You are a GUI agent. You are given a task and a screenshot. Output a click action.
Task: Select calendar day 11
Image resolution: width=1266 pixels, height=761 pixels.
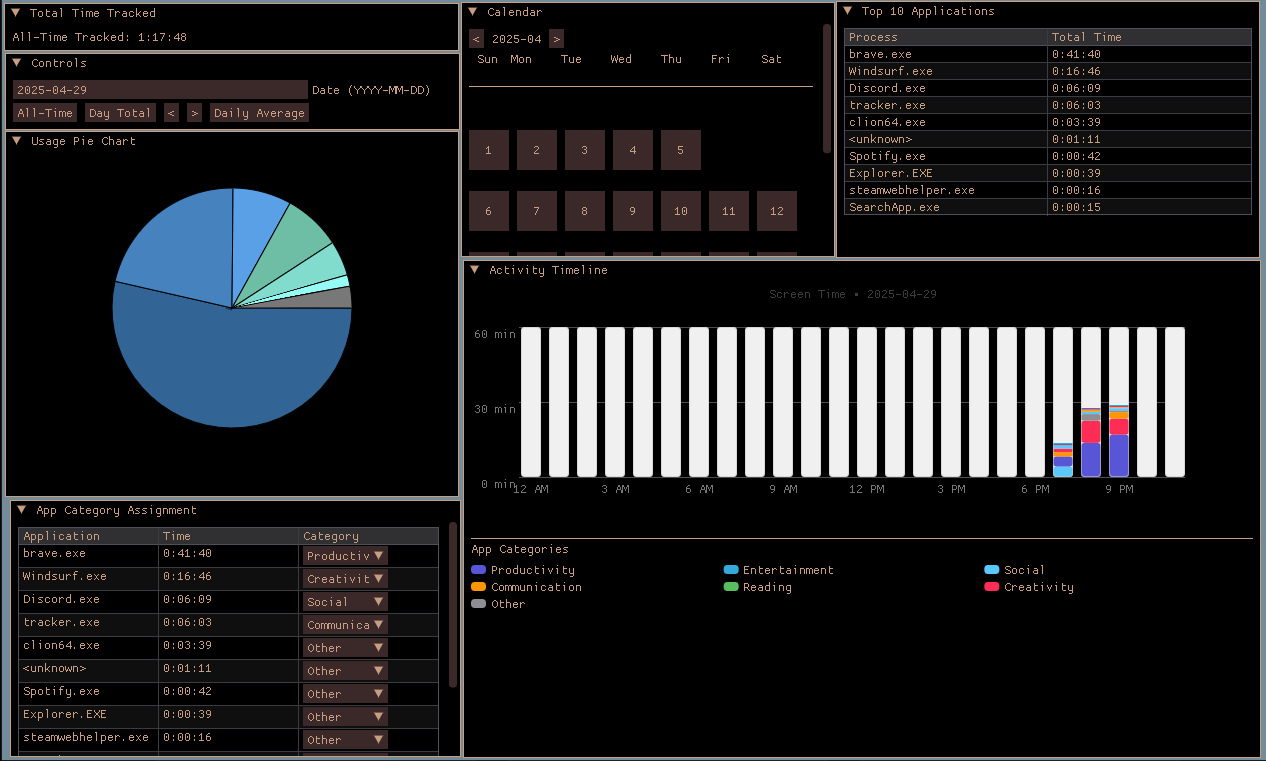pos(729,211)
